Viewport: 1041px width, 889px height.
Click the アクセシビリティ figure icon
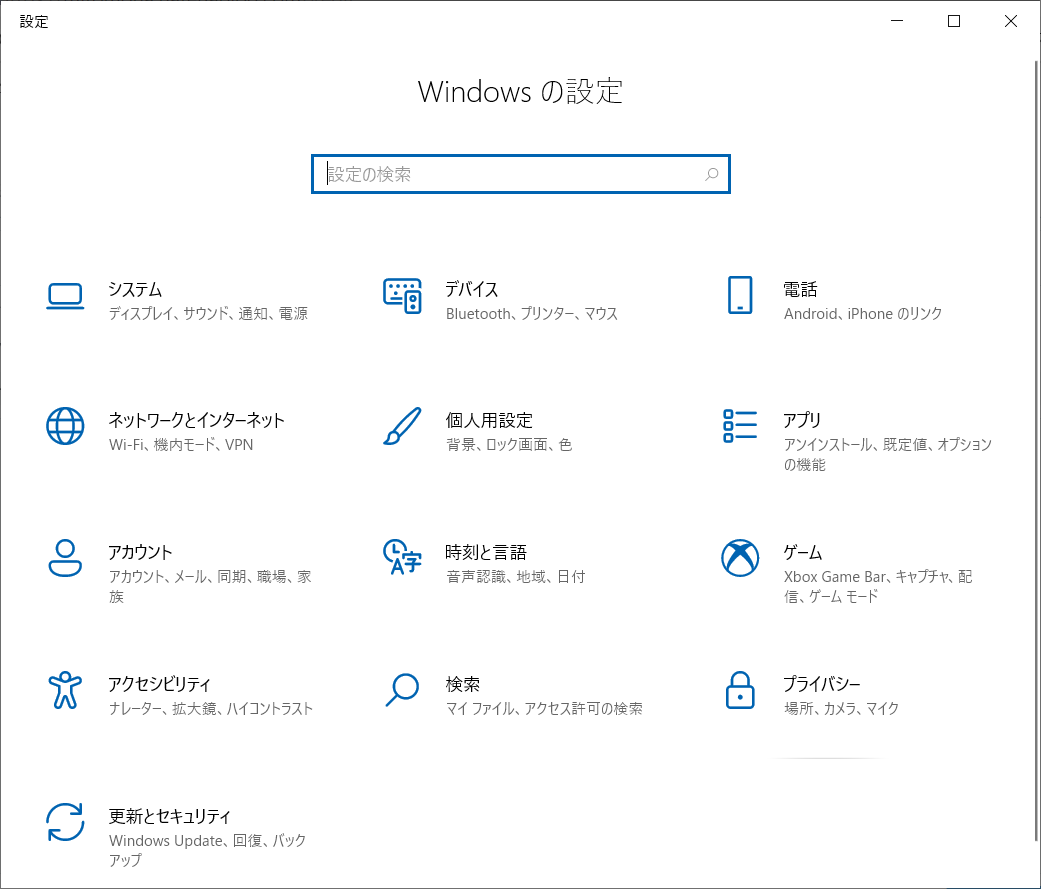click(65, 690)
